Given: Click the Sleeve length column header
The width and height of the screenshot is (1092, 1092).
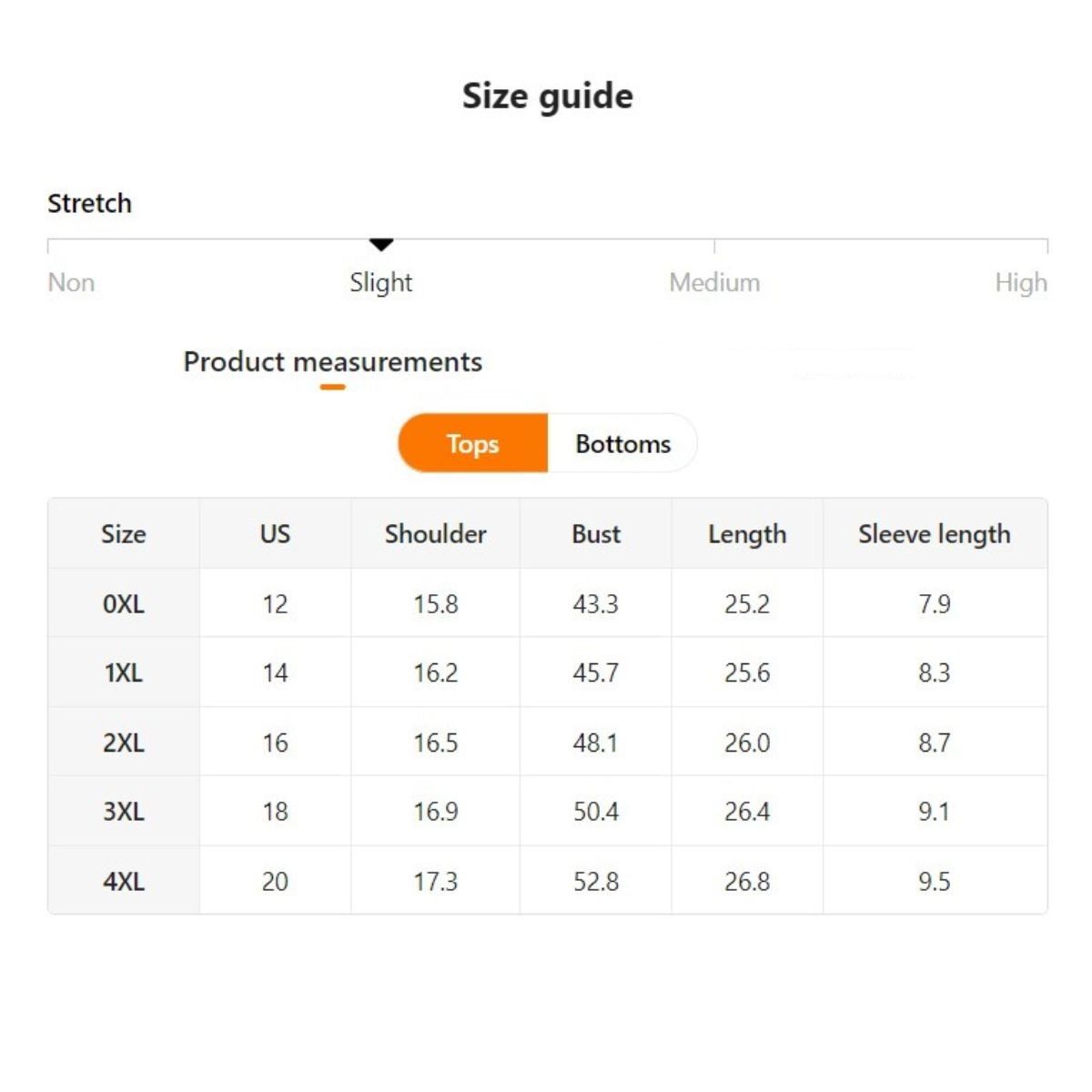Looking at the screenshot, I should pyautogui.click(x=935, y=534).
